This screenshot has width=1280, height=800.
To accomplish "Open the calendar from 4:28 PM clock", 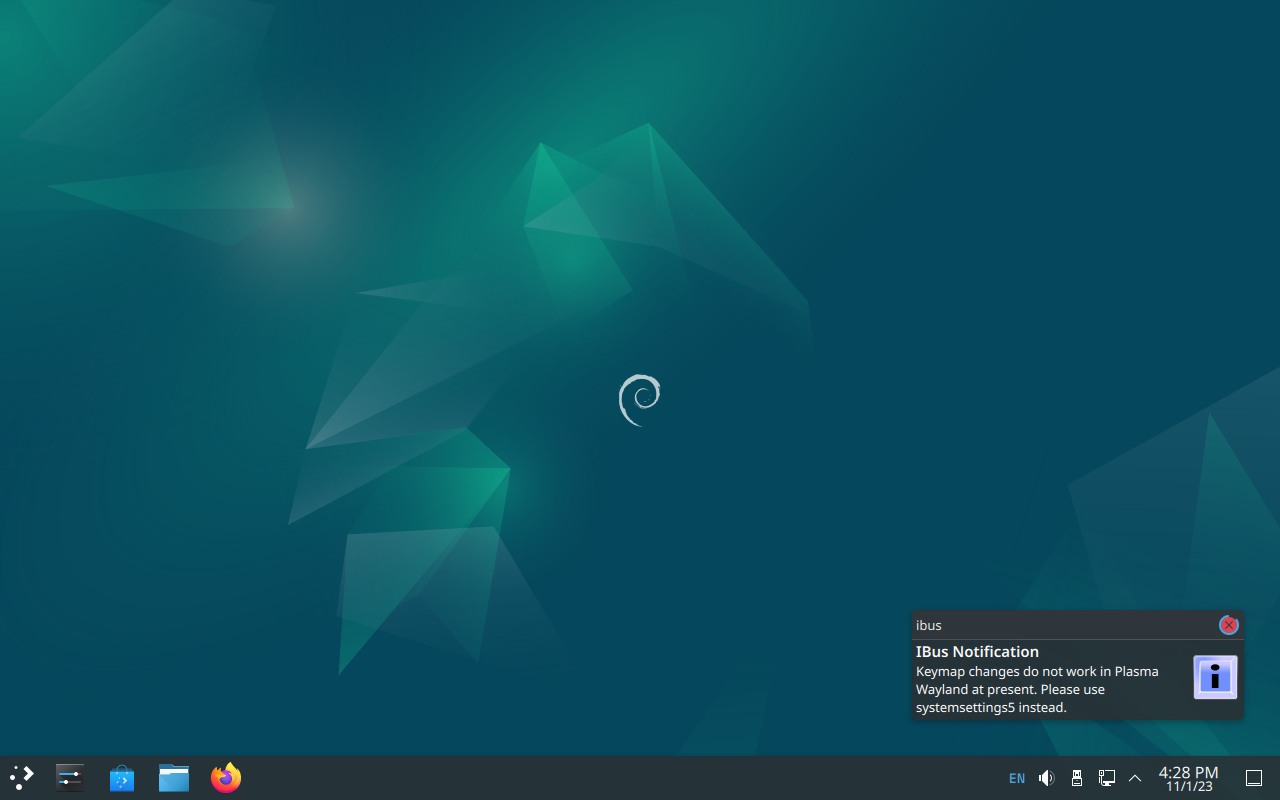I will pos(1188,772).
